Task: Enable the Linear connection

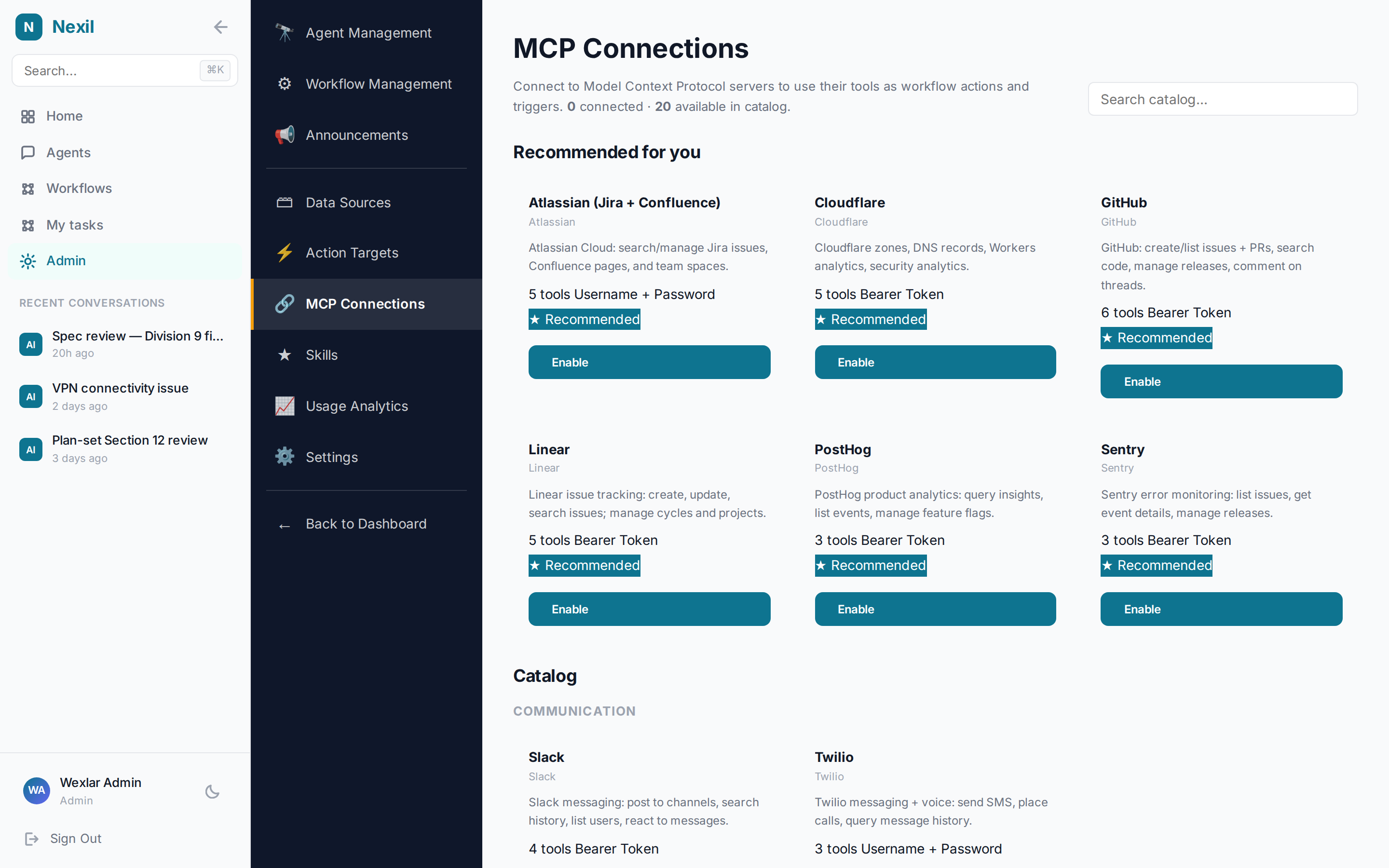Action: [x=649, y=609]
